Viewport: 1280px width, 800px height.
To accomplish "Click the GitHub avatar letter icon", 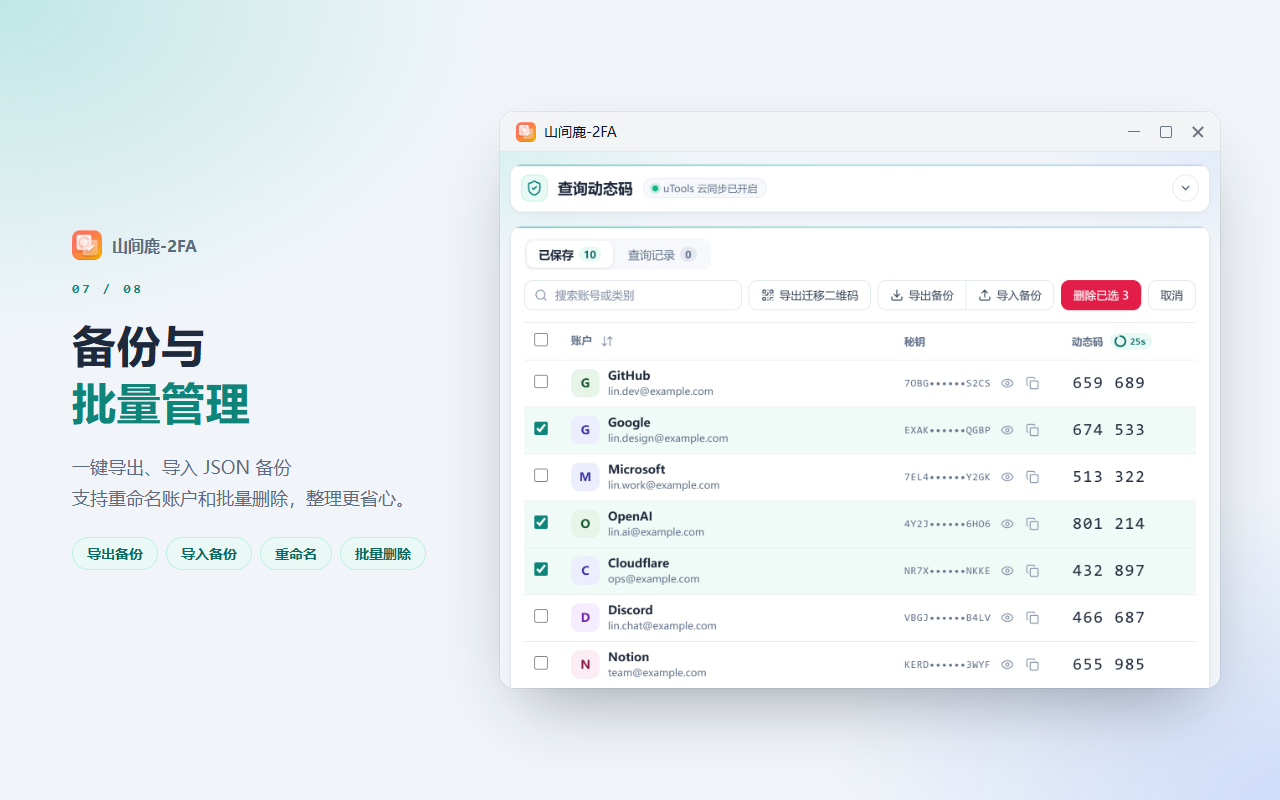I will coord(585,383).
